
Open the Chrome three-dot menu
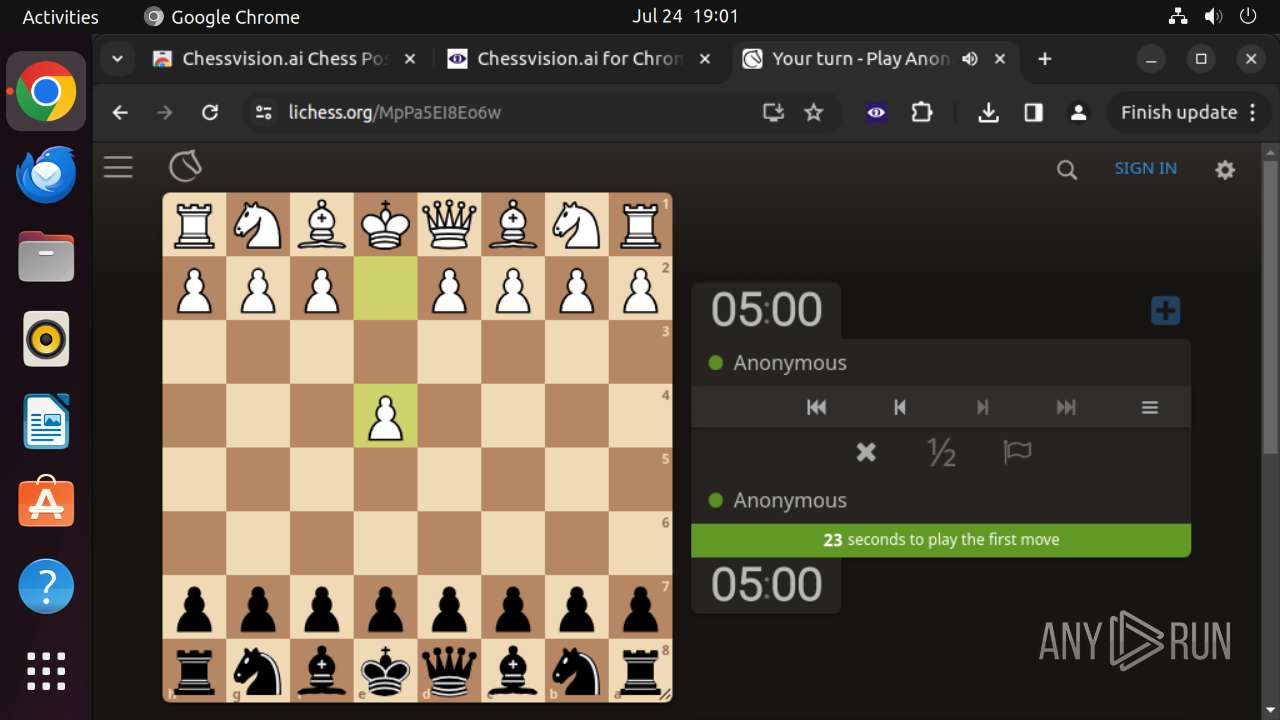(1253, 113)
